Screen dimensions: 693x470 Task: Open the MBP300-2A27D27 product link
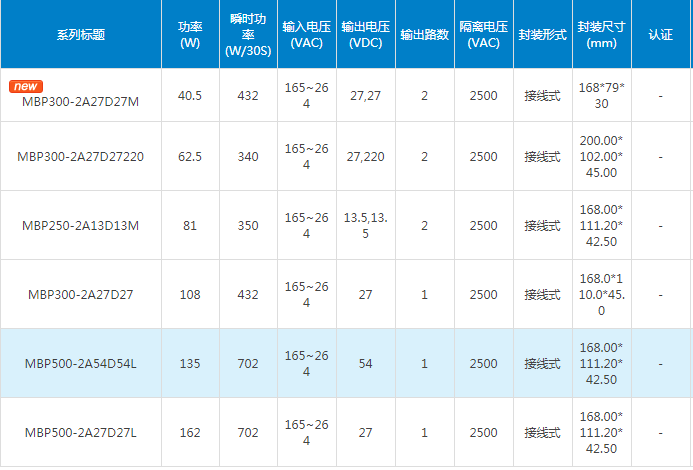(81, 295)
